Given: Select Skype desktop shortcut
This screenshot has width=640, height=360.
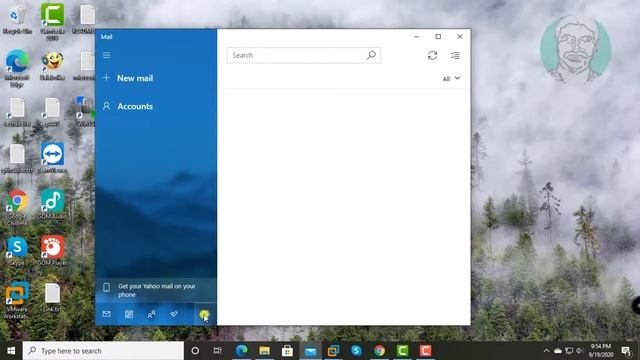Looking at the screenshot, I should click(17, 251).
